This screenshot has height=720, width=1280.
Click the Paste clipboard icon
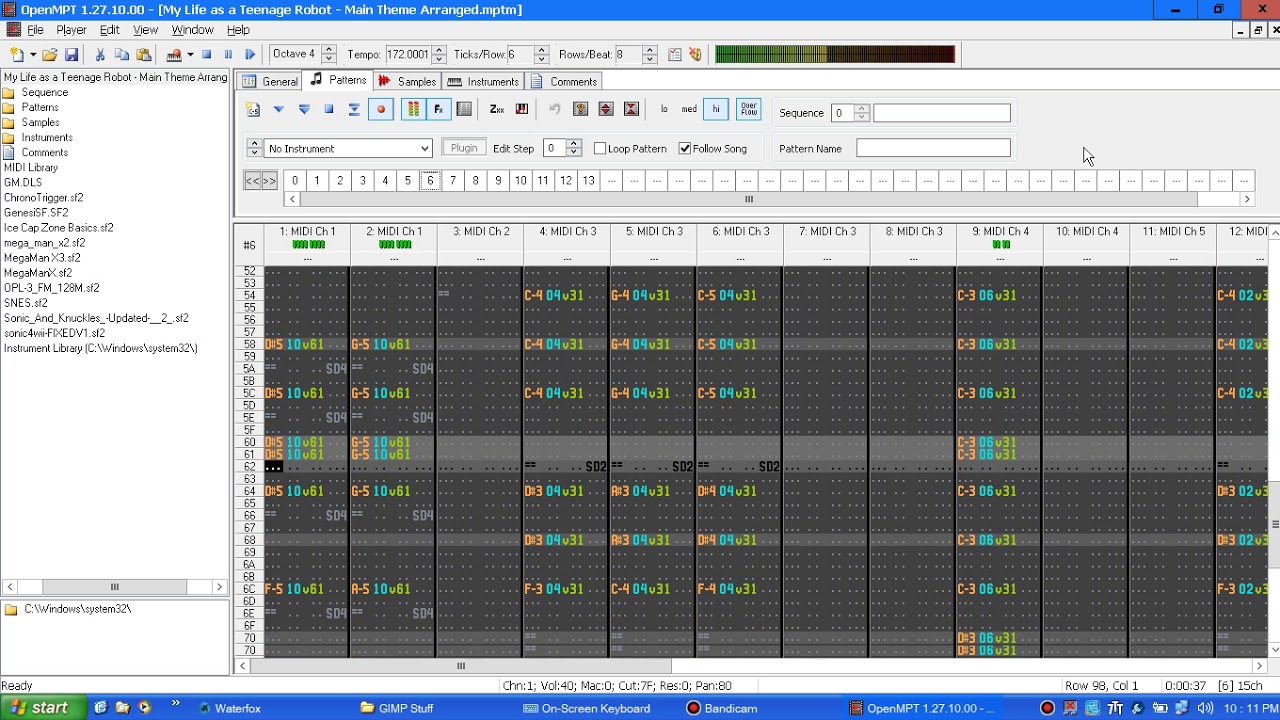[x=144, y=55]
